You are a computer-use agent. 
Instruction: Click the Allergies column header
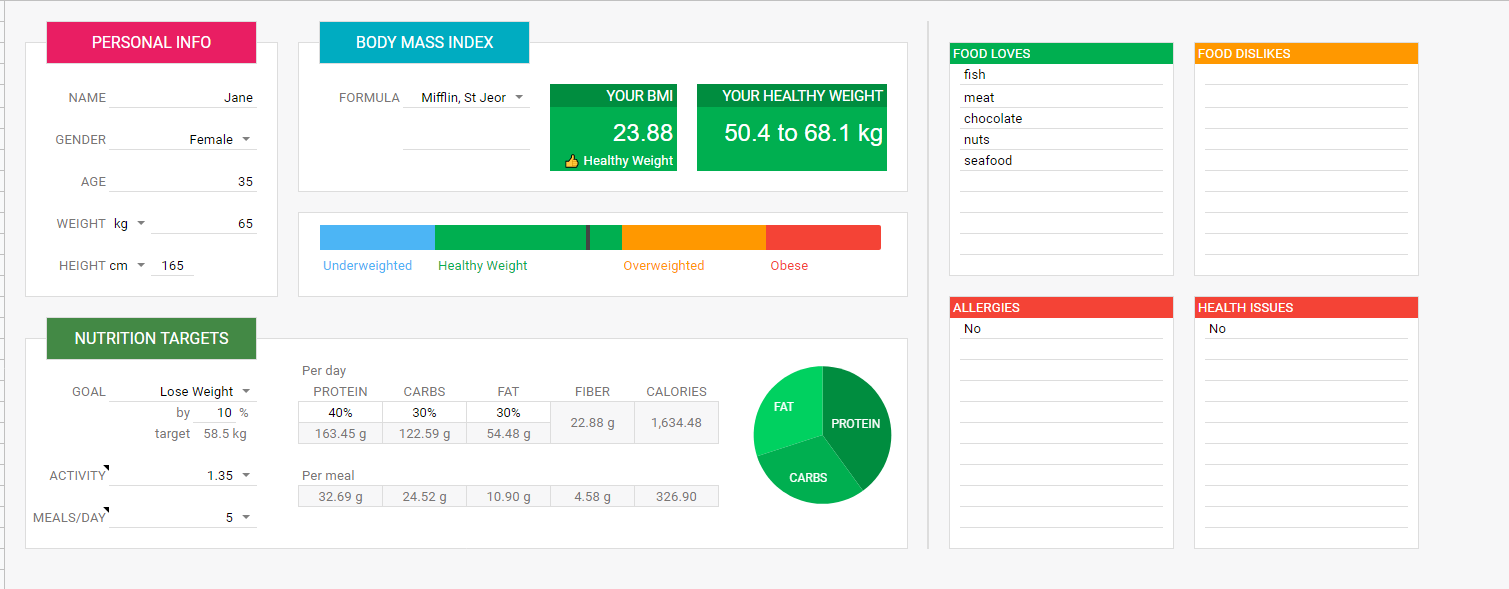1061,308
